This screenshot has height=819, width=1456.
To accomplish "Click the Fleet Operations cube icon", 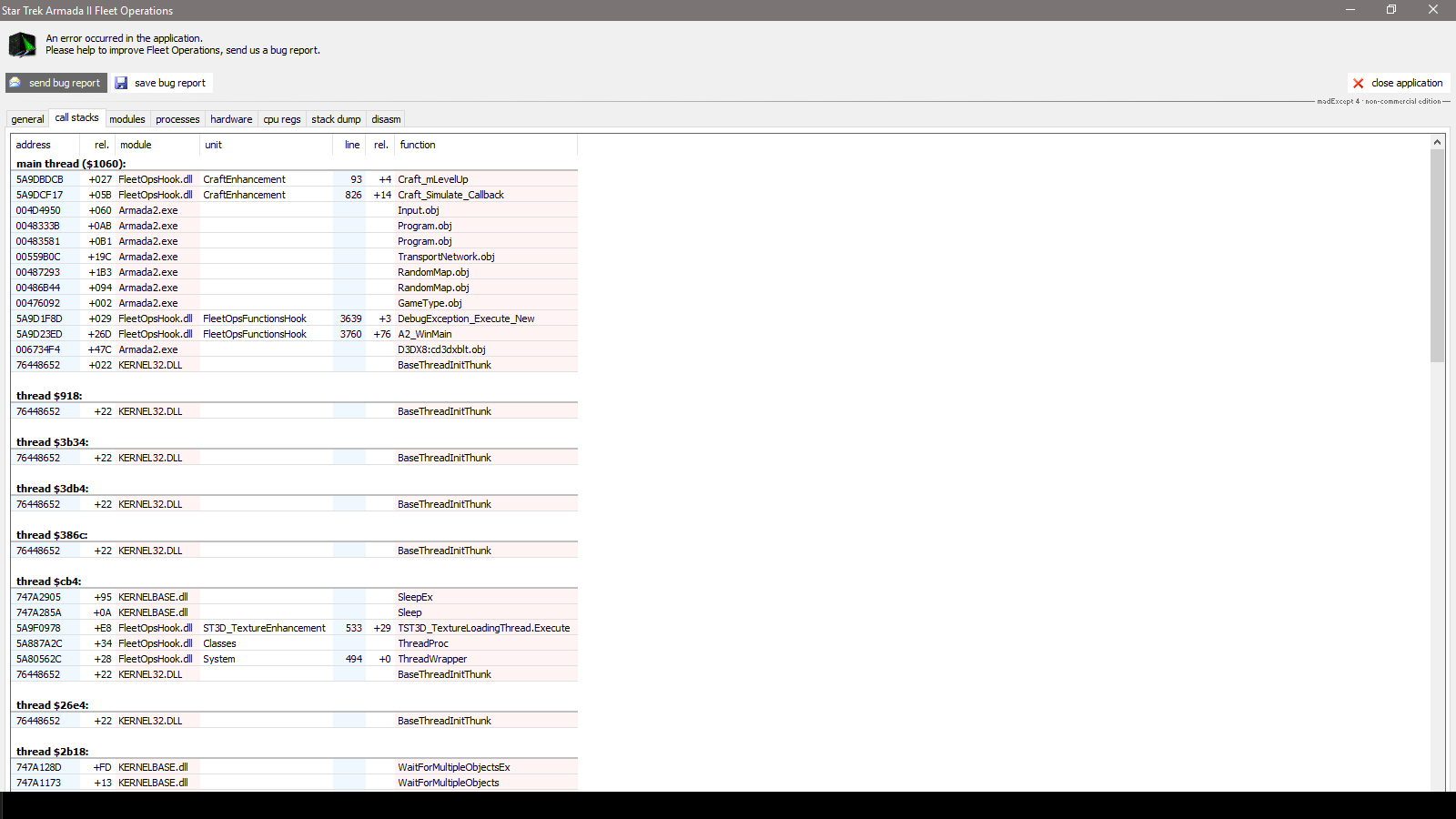I will point(22,44).
